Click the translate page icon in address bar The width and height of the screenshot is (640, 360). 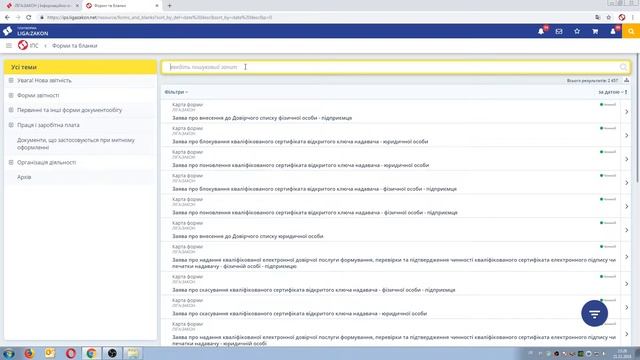(x=598, y=18)
